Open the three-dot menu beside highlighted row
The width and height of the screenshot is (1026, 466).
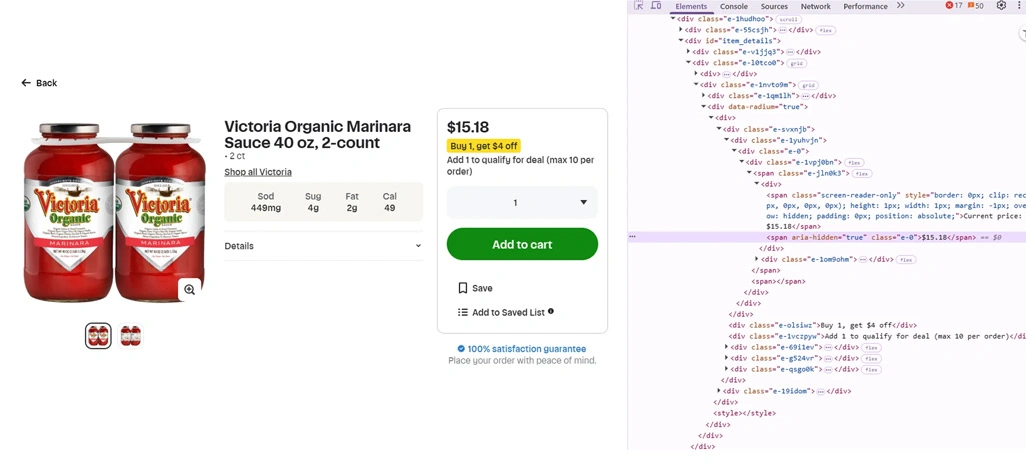[632, 238]
